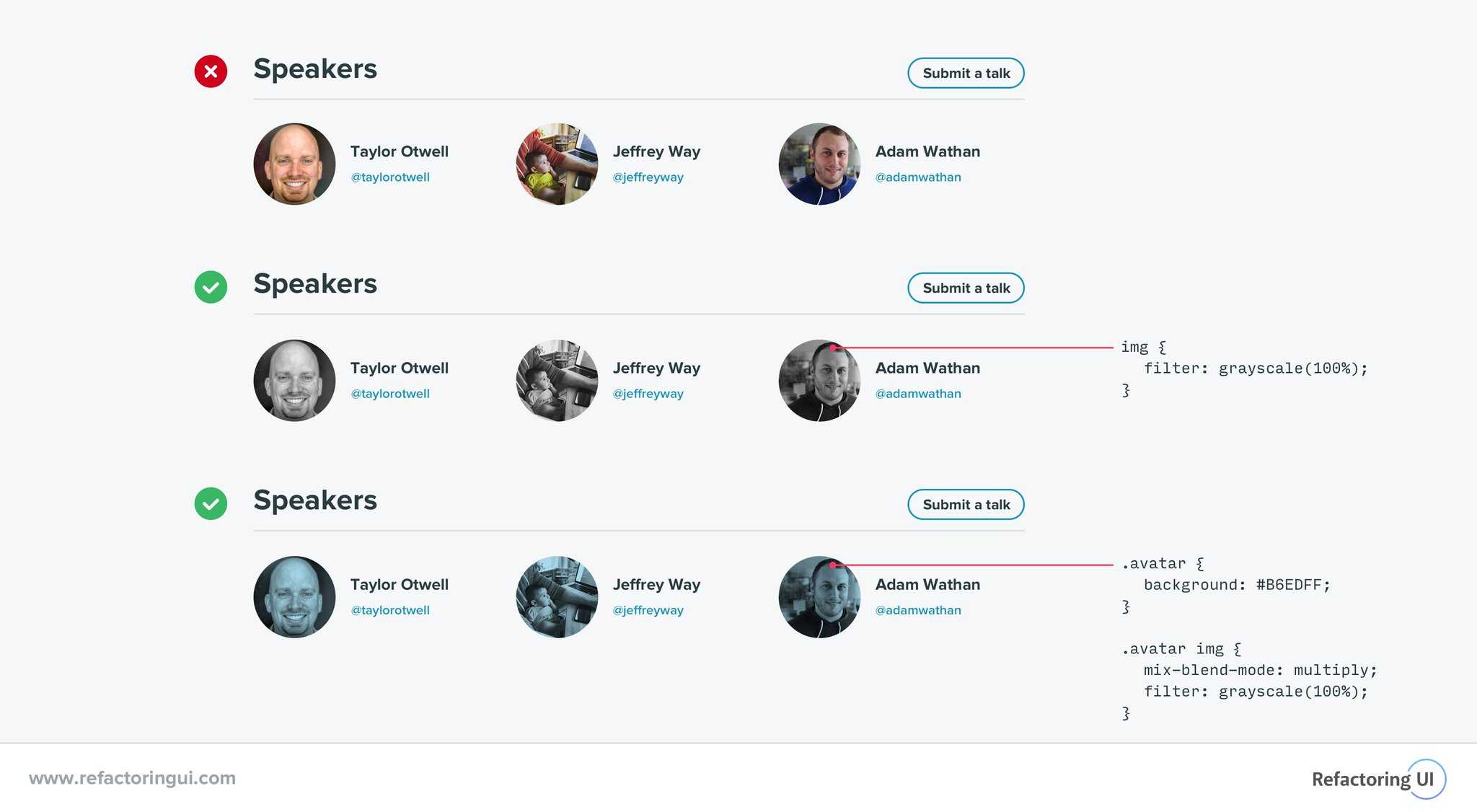Click Taylor Otwell's grayscale avatar
Screen dimensions: 1477x812
(294, 380)
